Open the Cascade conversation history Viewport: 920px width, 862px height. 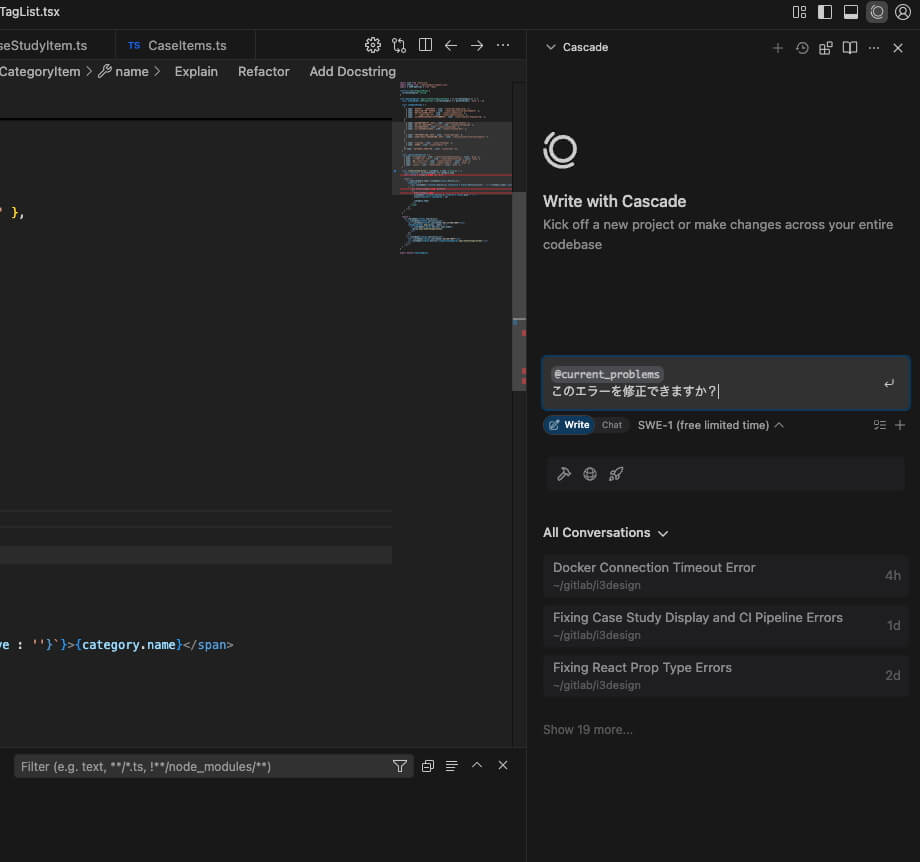(802, 48)
